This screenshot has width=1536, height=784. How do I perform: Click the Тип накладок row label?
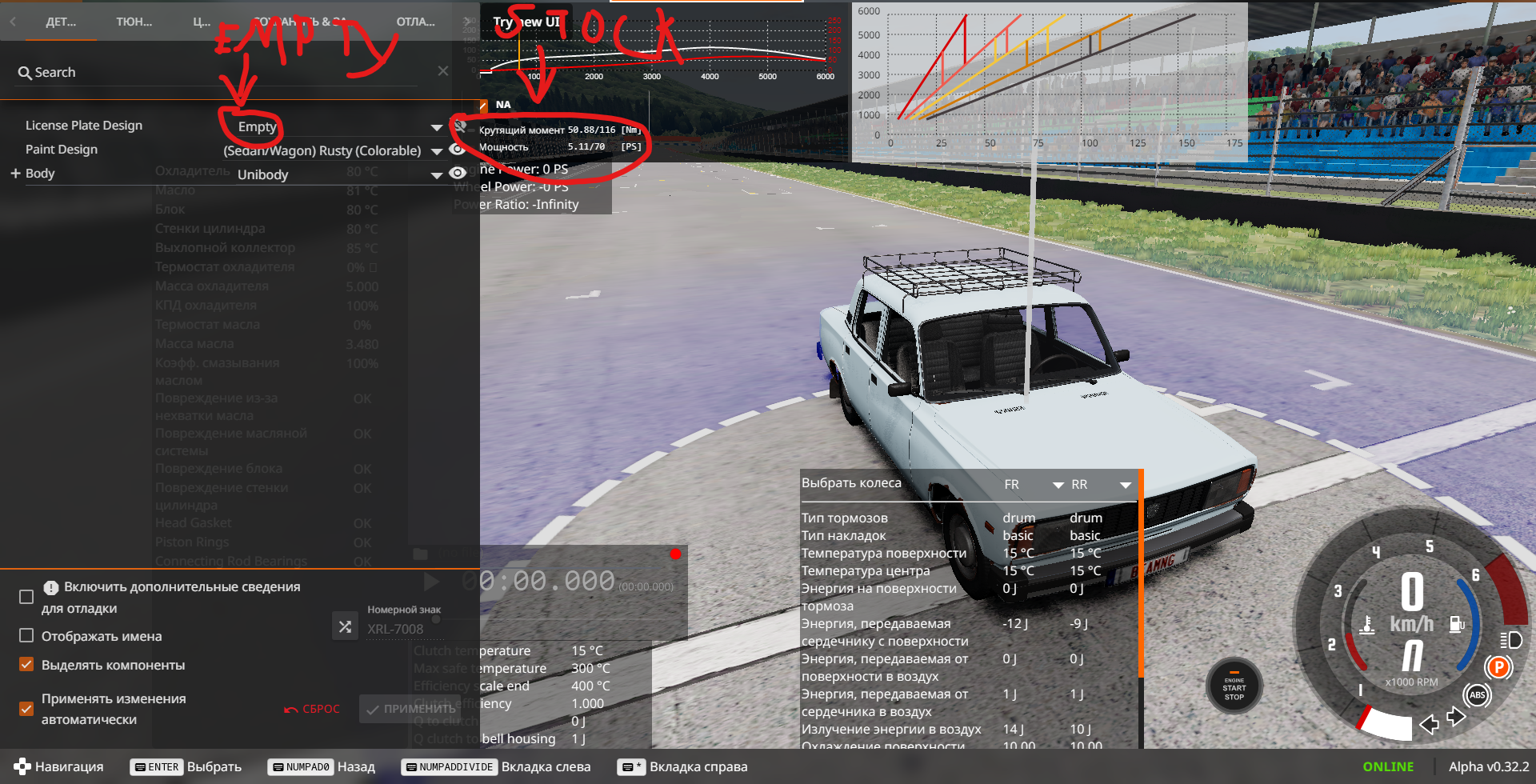tap(844, 535)
